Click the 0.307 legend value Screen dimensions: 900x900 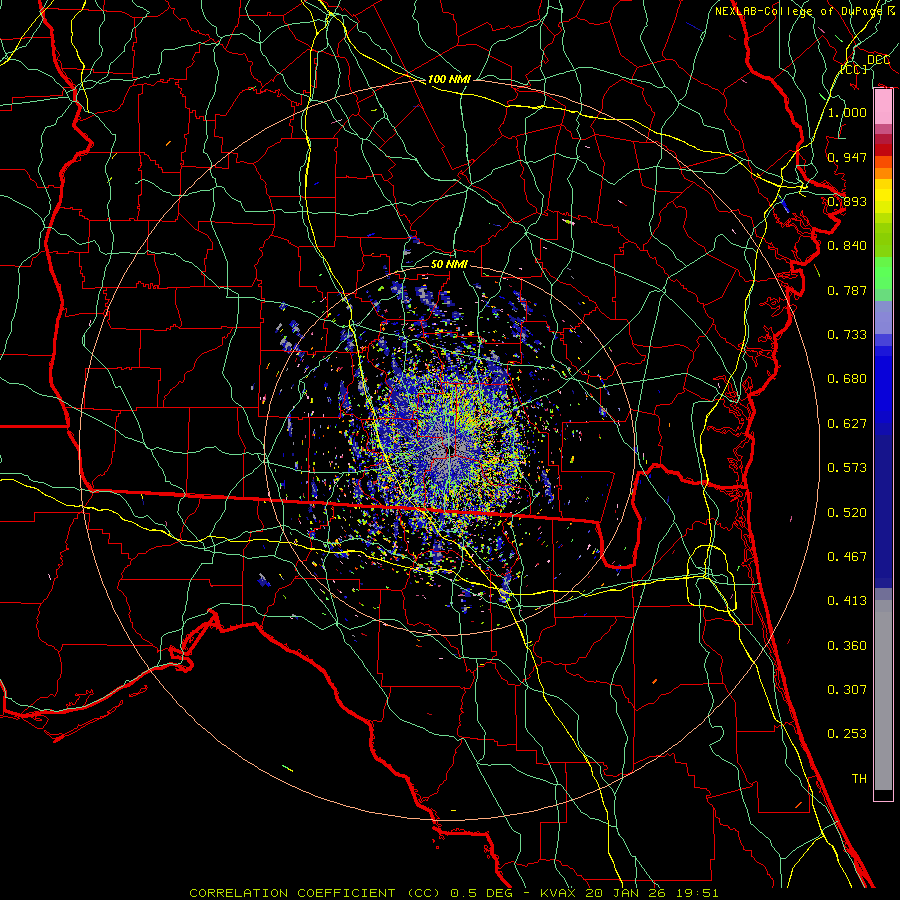tap(847, 690)
